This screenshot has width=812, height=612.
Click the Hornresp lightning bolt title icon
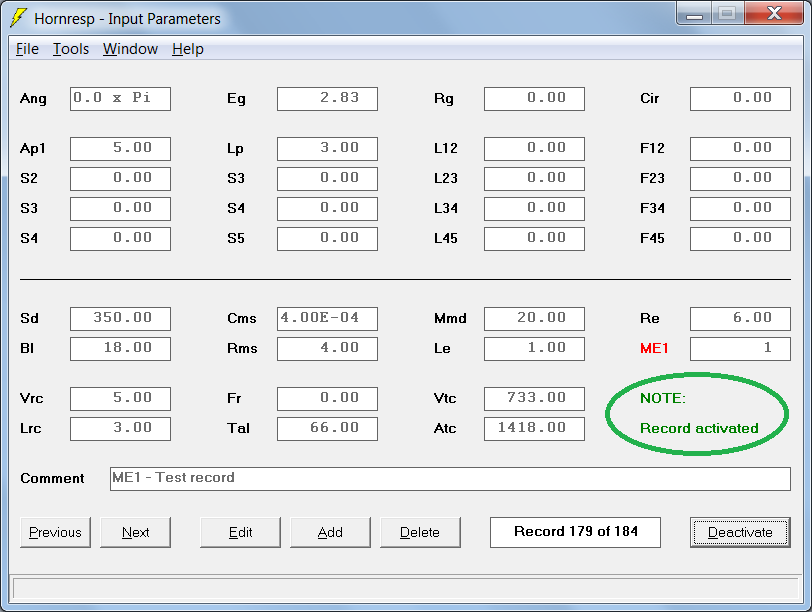tap(19, 18)
